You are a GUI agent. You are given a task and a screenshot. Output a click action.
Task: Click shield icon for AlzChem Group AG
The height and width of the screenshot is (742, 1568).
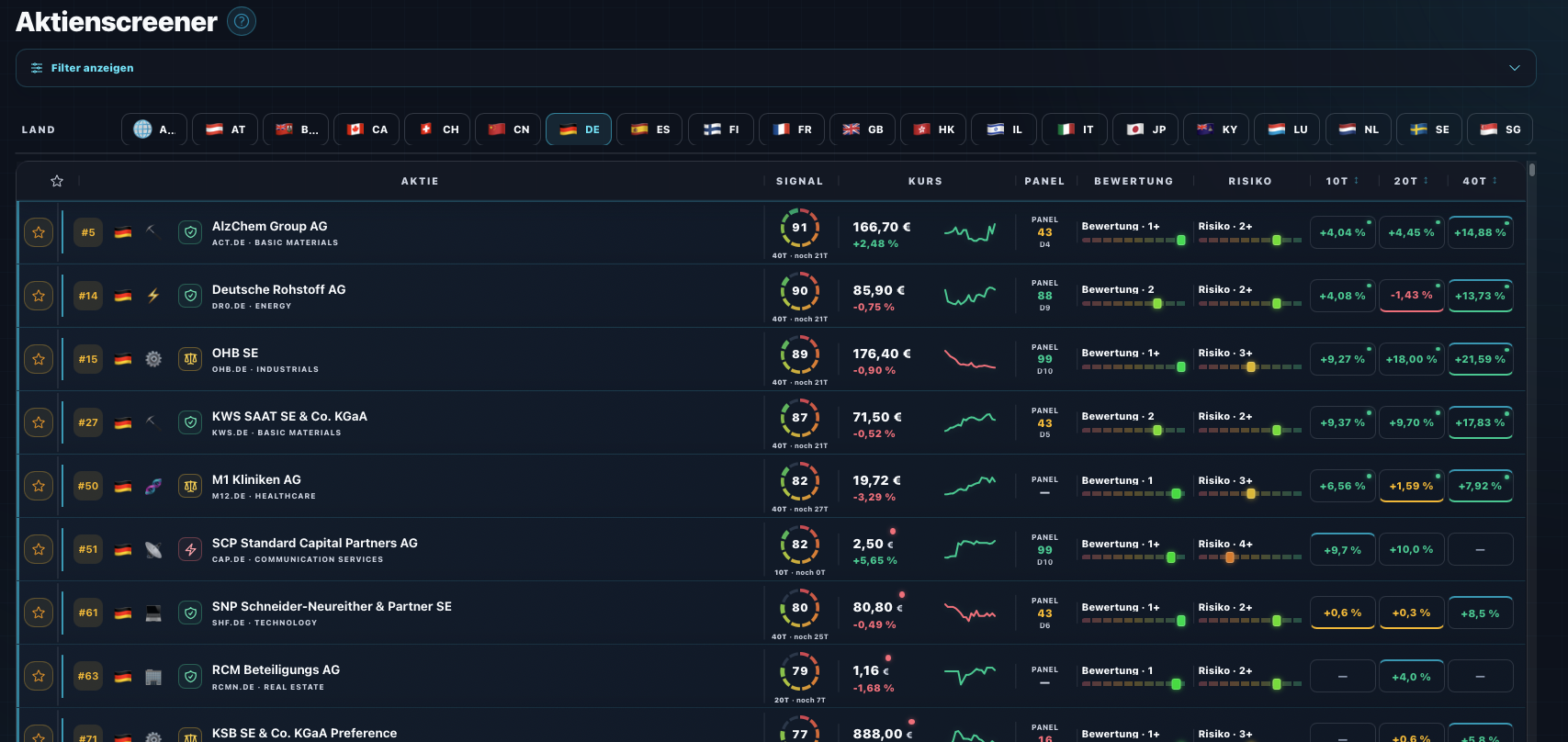(190, 232)
